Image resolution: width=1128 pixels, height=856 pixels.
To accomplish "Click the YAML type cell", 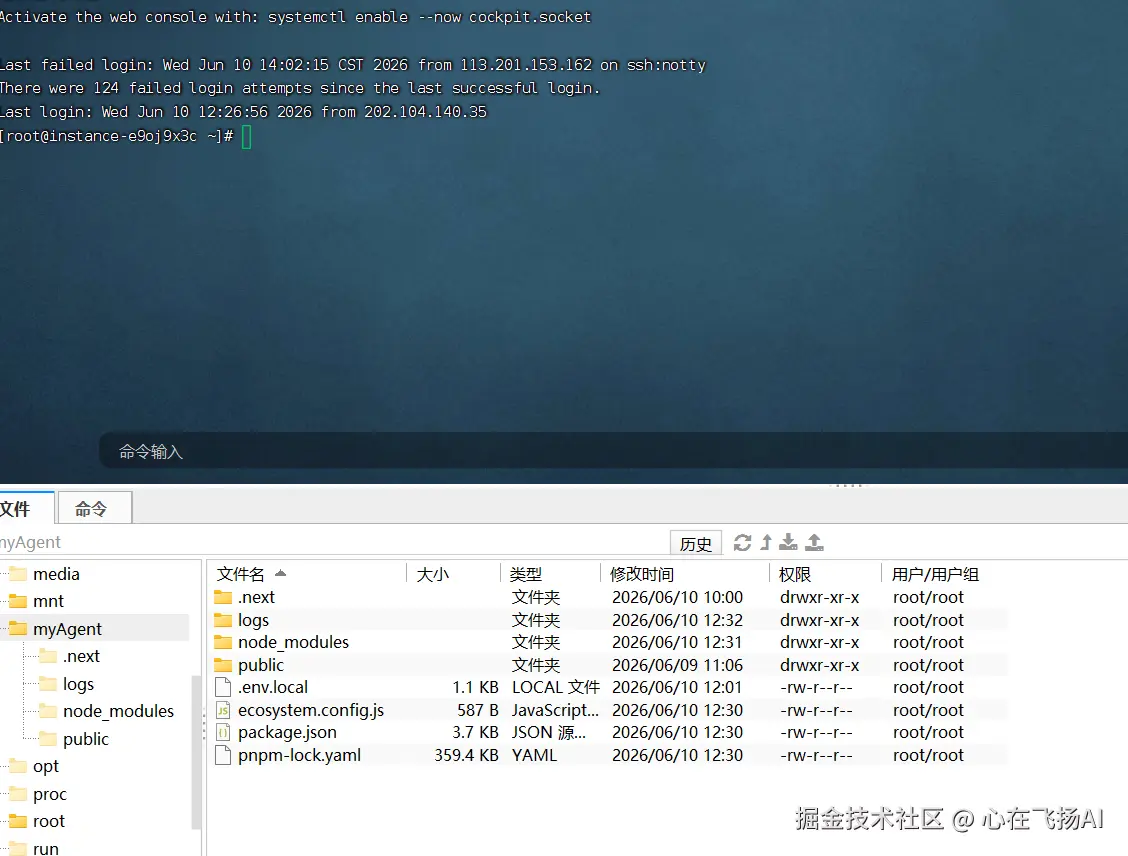I will 535,755.
